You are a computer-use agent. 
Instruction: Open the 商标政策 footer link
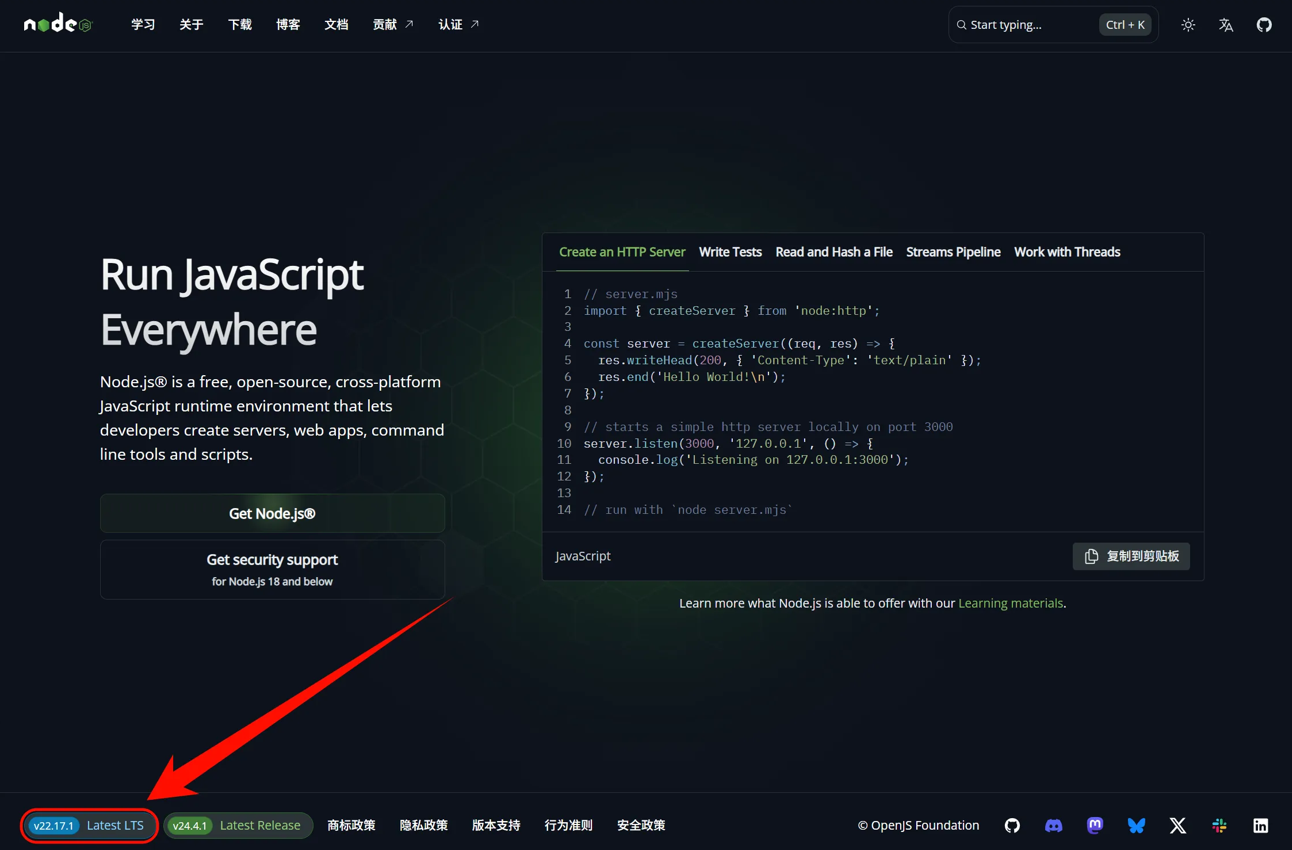351,825
